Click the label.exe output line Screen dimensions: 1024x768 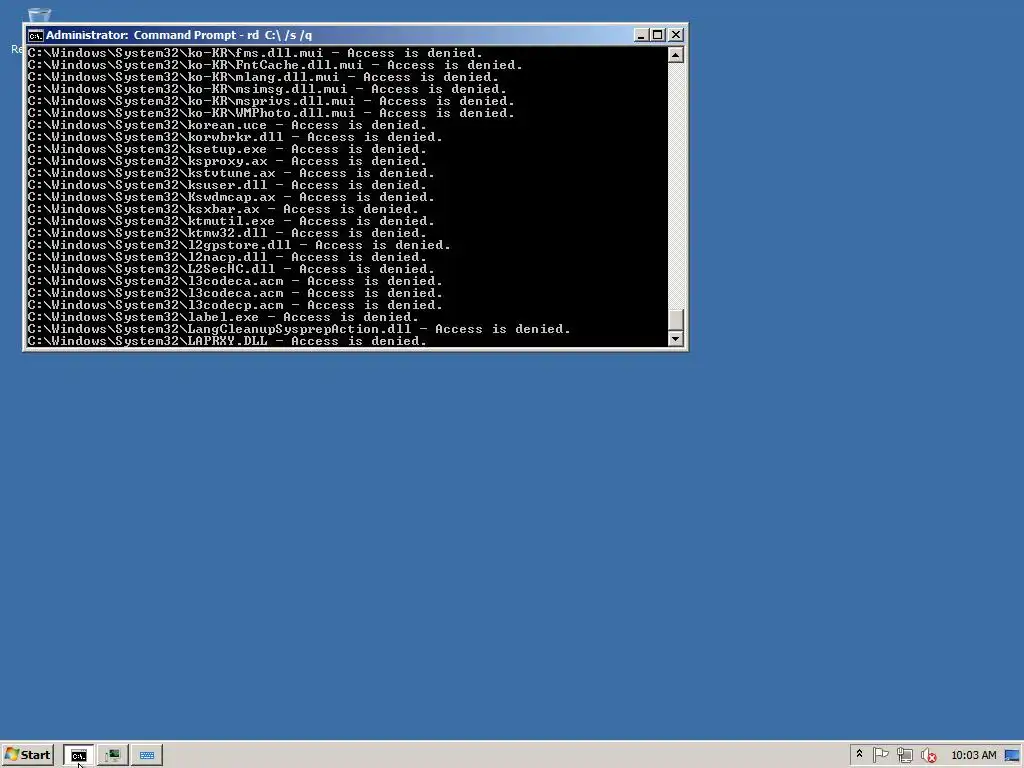(x=223, y=317)
